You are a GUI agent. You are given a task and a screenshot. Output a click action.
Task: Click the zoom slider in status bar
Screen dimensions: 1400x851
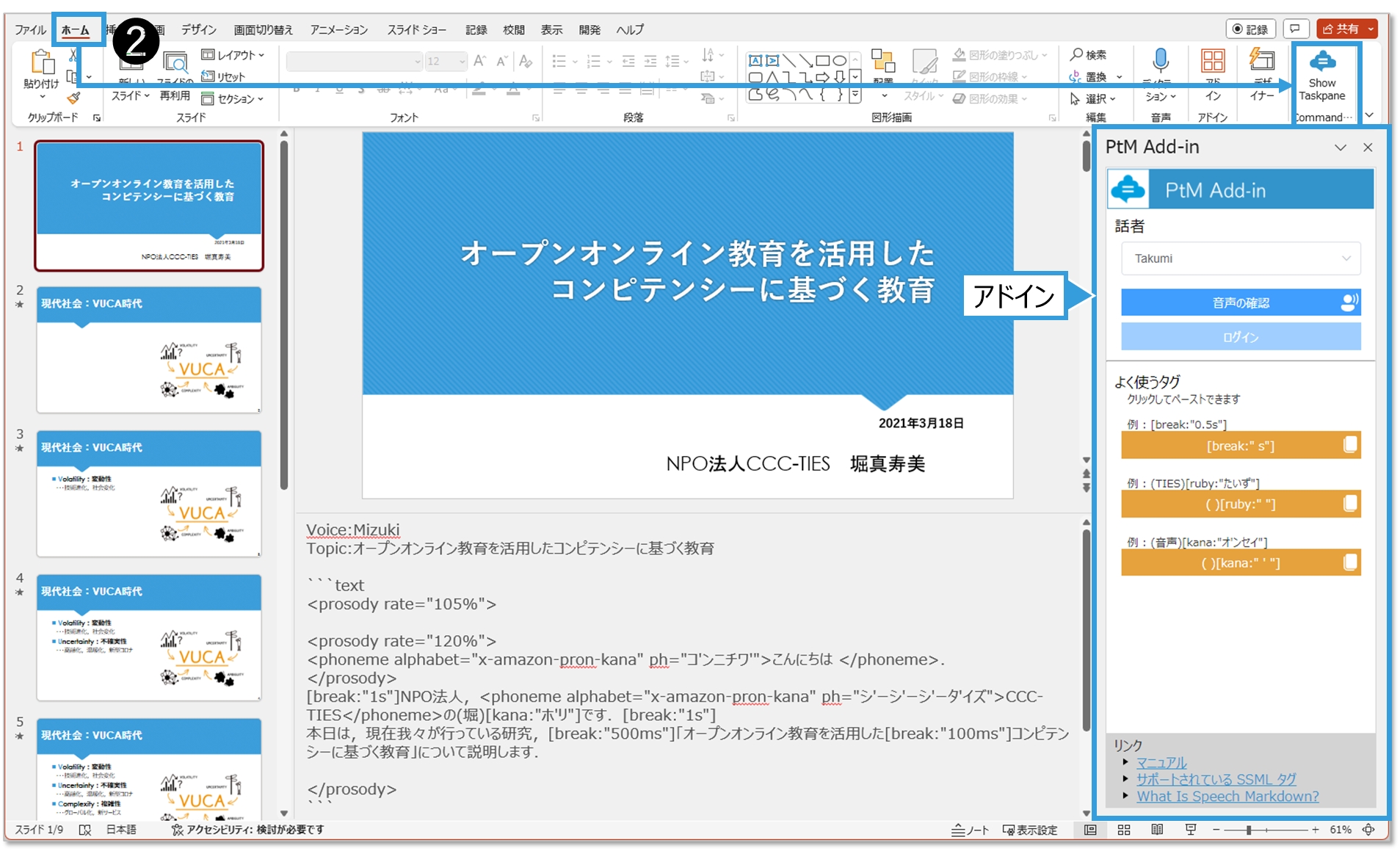(x=1248, y=830)
